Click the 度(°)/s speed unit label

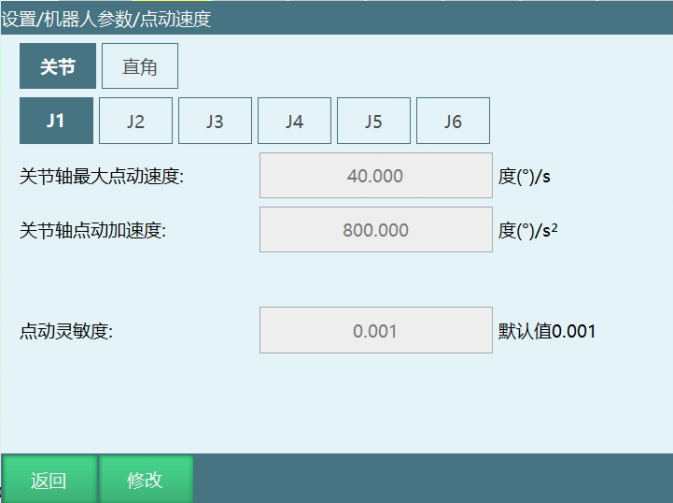pyautogui.click(x=525, y=176)
